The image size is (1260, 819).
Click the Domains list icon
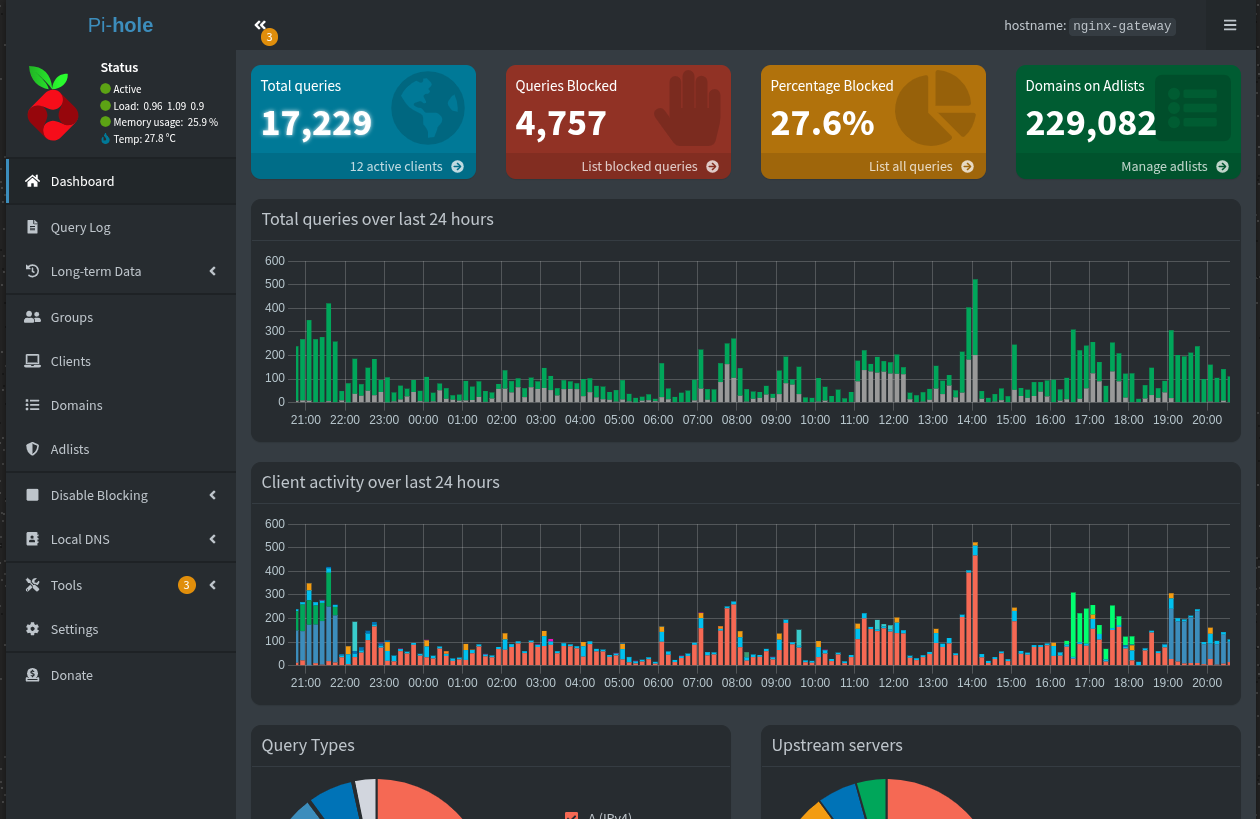32,405
